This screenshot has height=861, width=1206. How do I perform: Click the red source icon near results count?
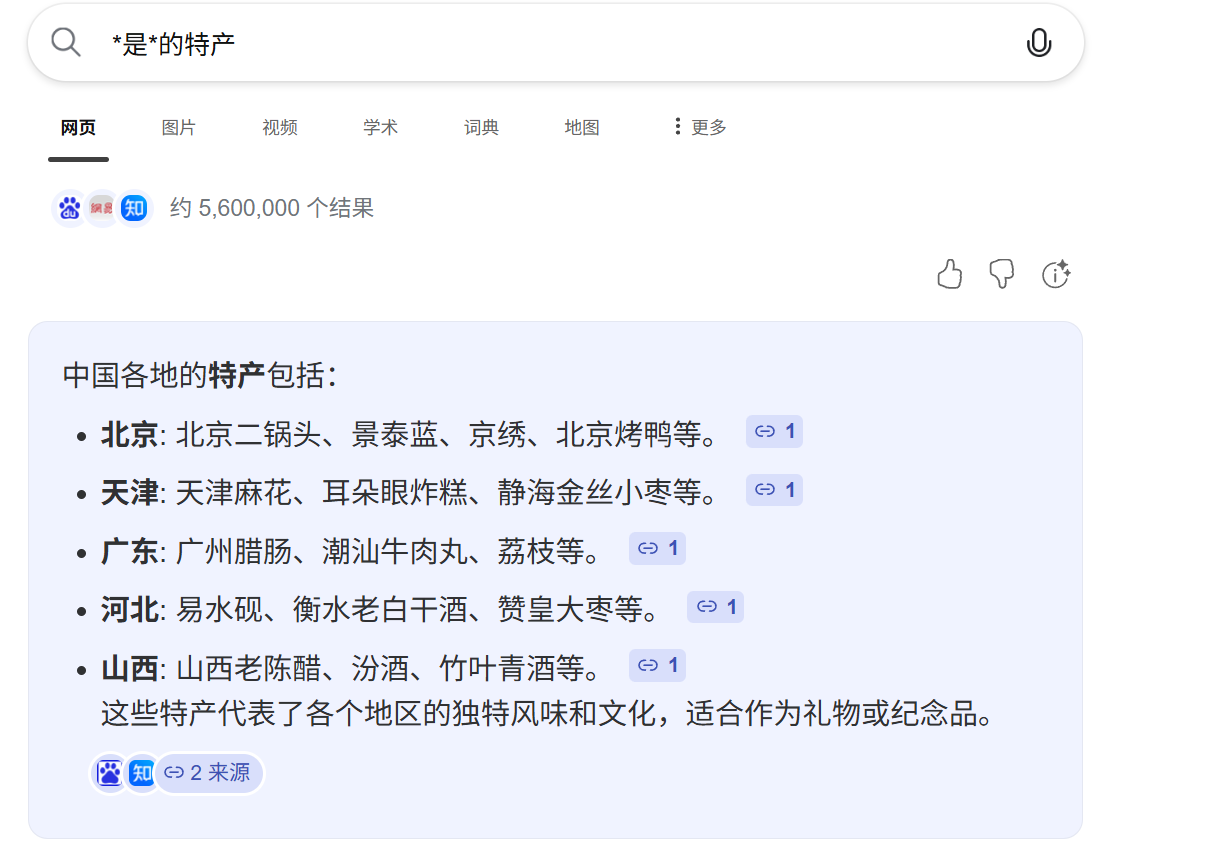[101, 208]
